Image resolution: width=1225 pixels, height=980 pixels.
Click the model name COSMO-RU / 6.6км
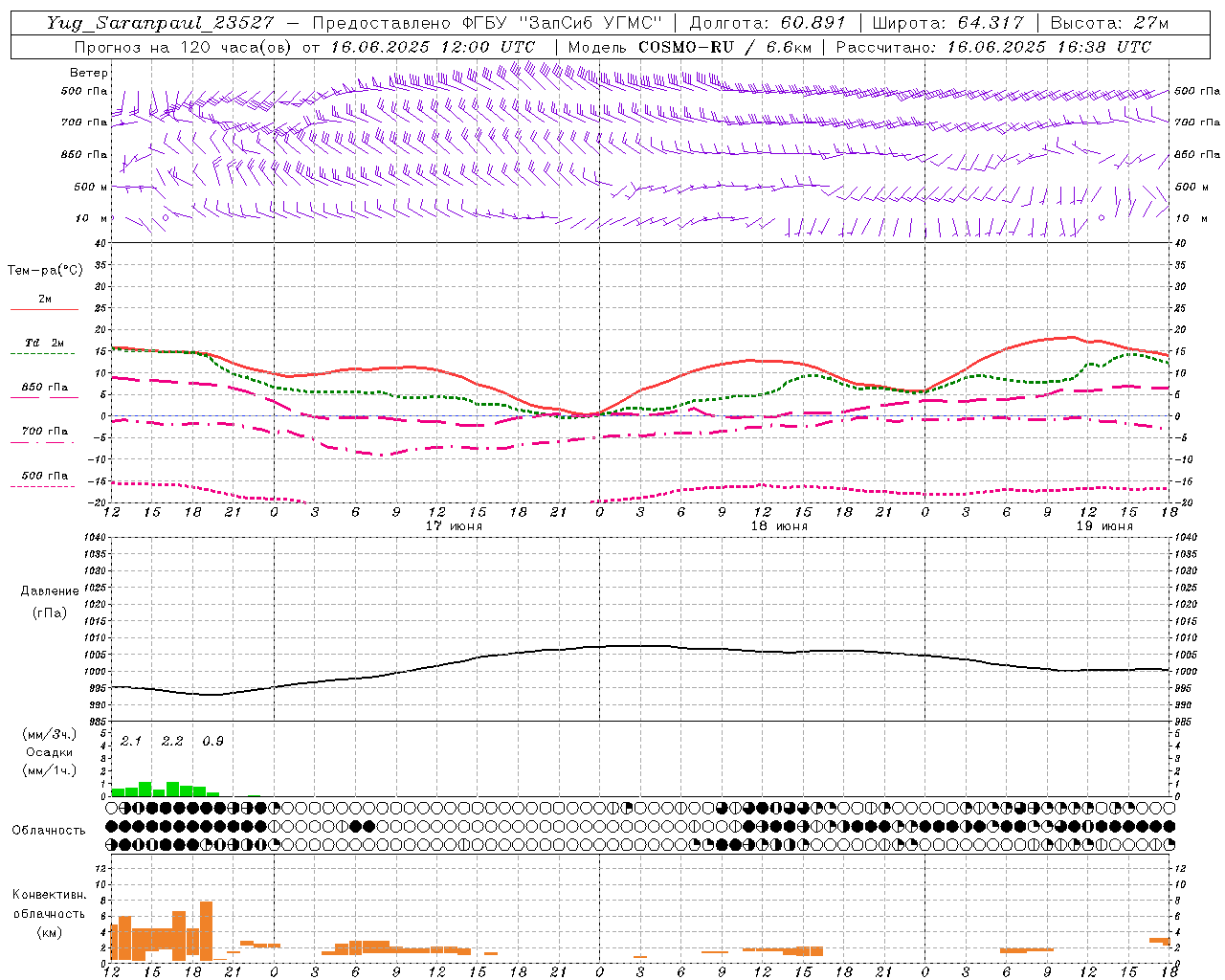coord(724,47)
